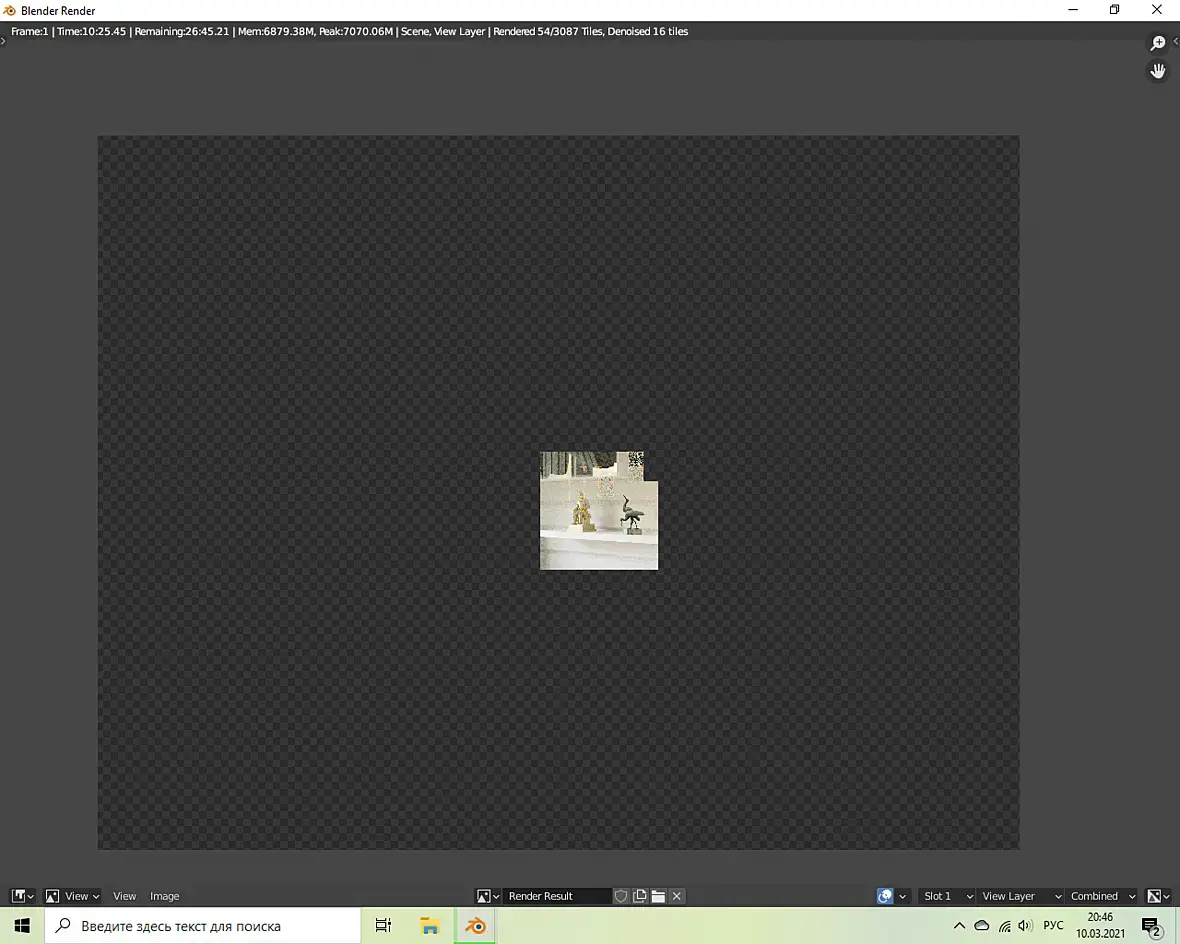The height and width of the screenshot is (944, 1180).
Task: Expand left toolbar region arrow
Action: pos(3,41)
